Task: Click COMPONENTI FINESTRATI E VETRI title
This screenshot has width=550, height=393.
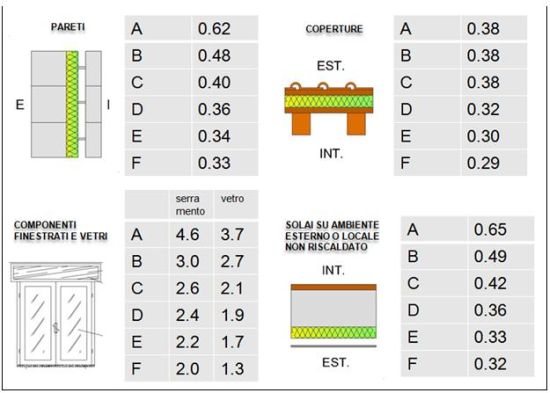Action: 61,231
